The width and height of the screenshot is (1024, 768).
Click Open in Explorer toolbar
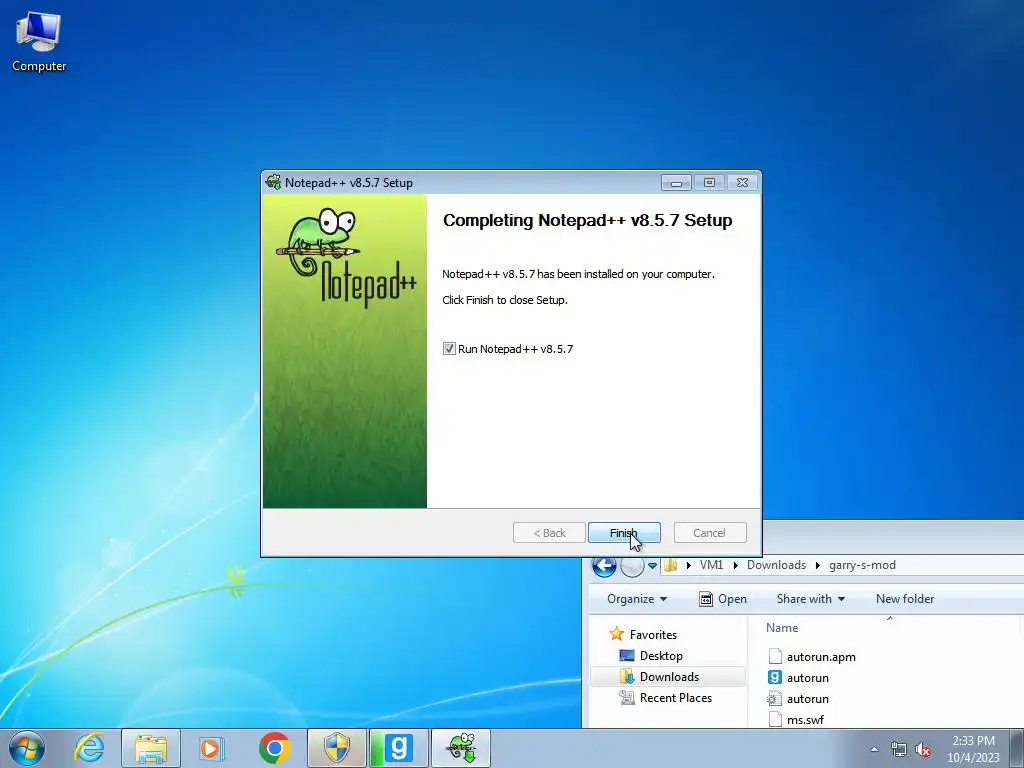click(x=723, y=599)
